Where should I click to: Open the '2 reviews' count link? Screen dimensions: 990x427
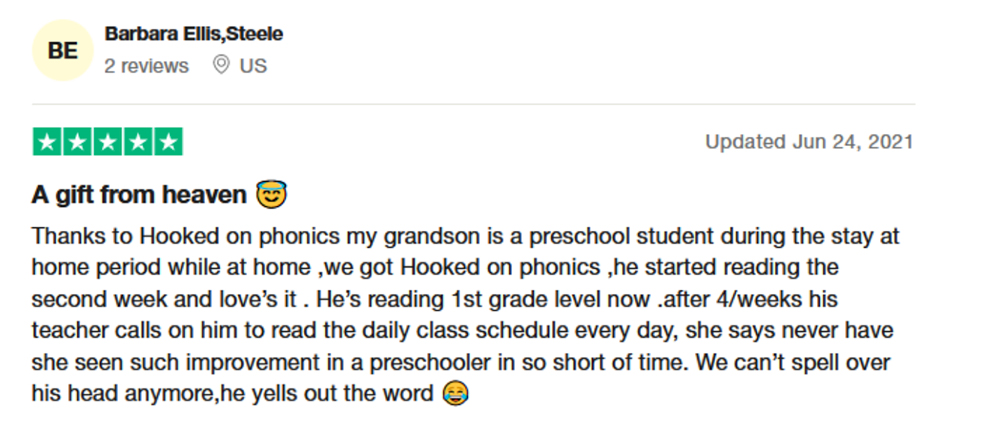pos(146,66)
